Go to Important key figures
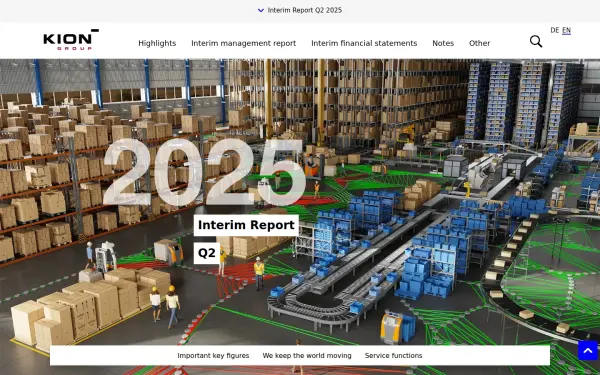 click(213, 355)
